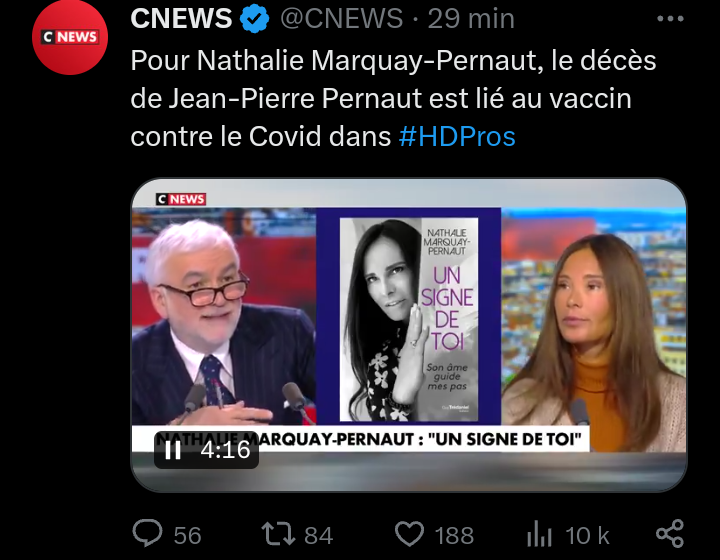The width and height of the screenshot is (720, 560).
Task: Click the reply speech bubble icon
Action: pyautogui.click(x=147, y=533)
